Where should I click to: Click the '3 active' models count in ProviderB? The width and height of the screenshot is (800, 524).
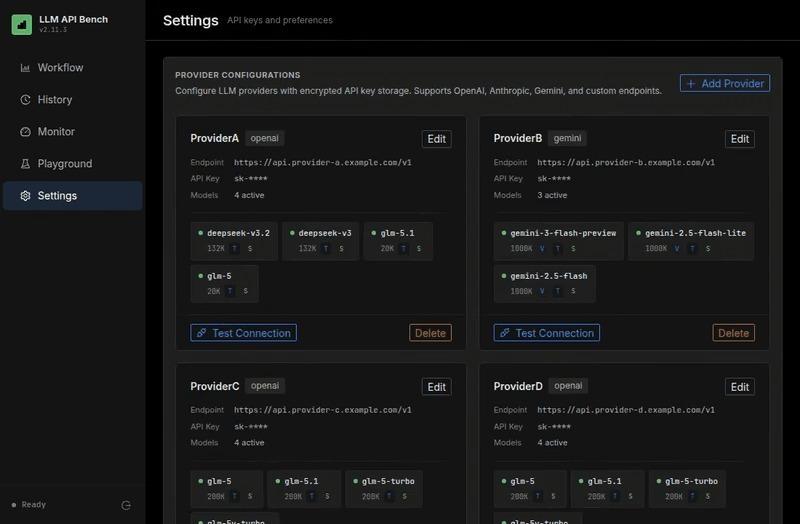click(552, 195)
